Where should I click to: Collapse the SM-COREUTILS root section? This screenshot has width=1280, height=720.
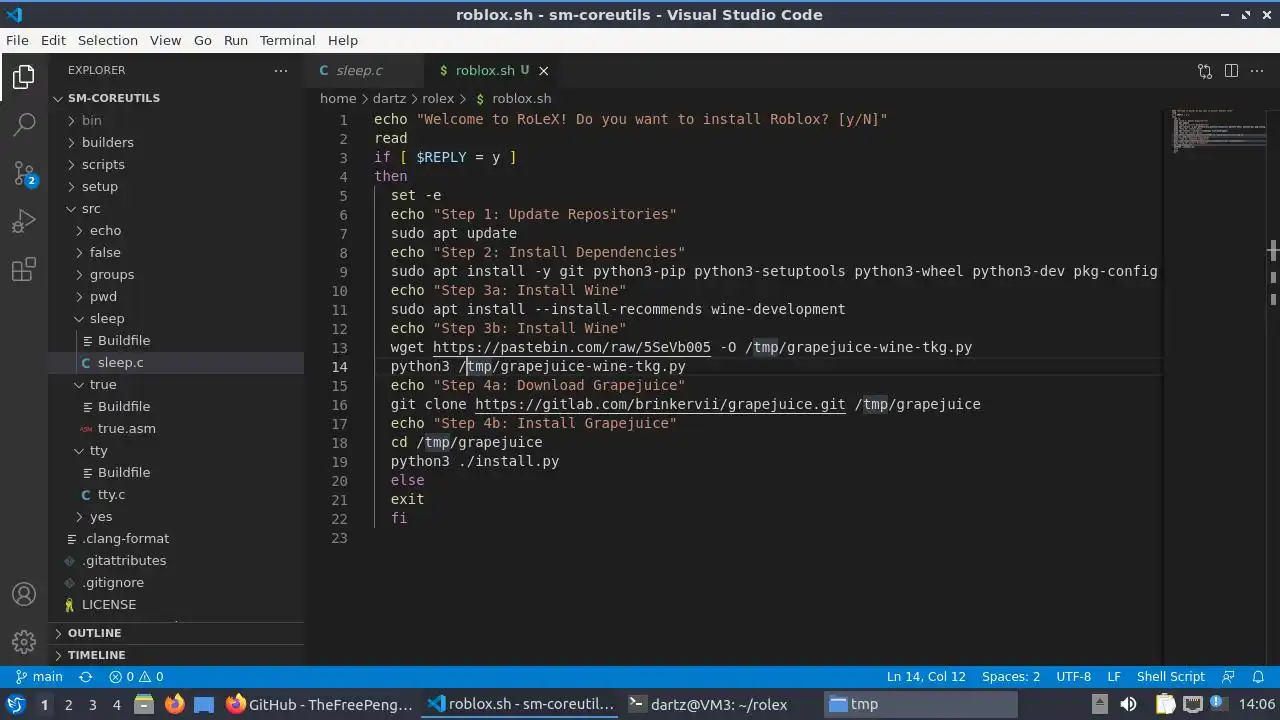point(176,98)
